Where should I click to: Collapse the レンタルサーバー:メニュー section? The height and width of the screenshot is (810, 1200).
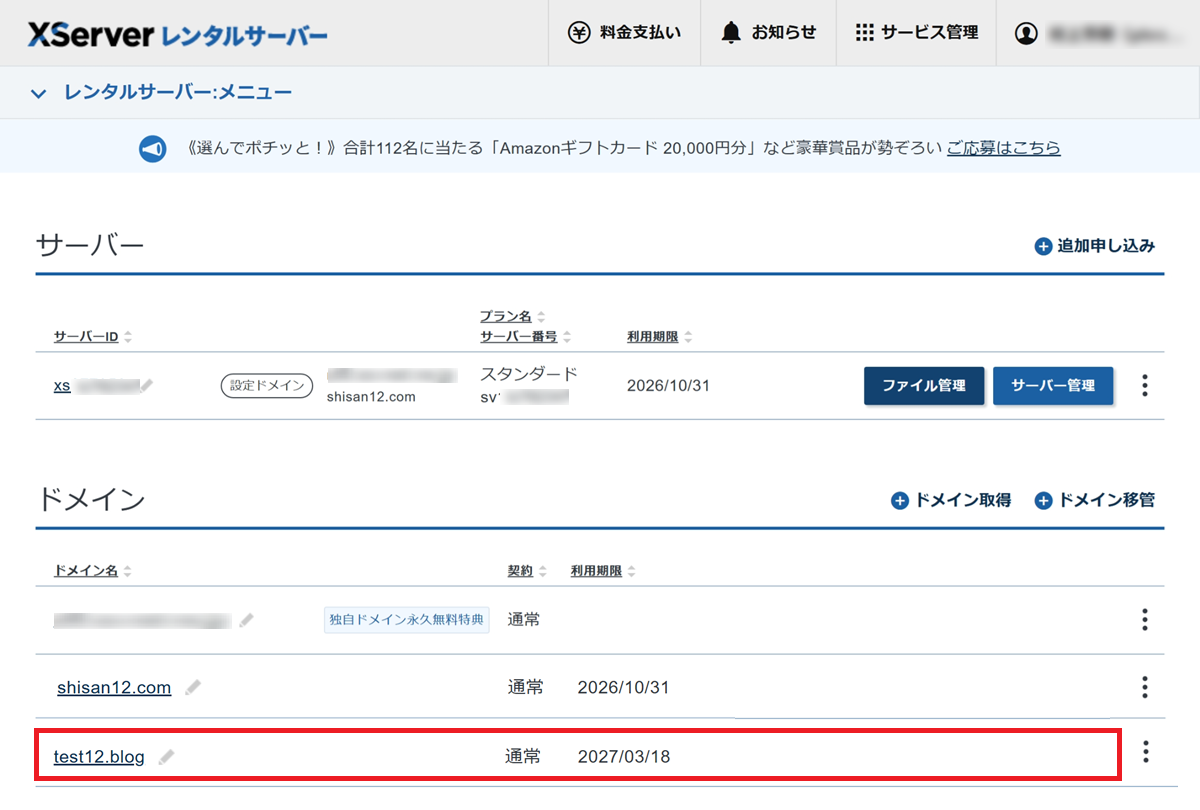pyautogui.click(x=37, y=92)
